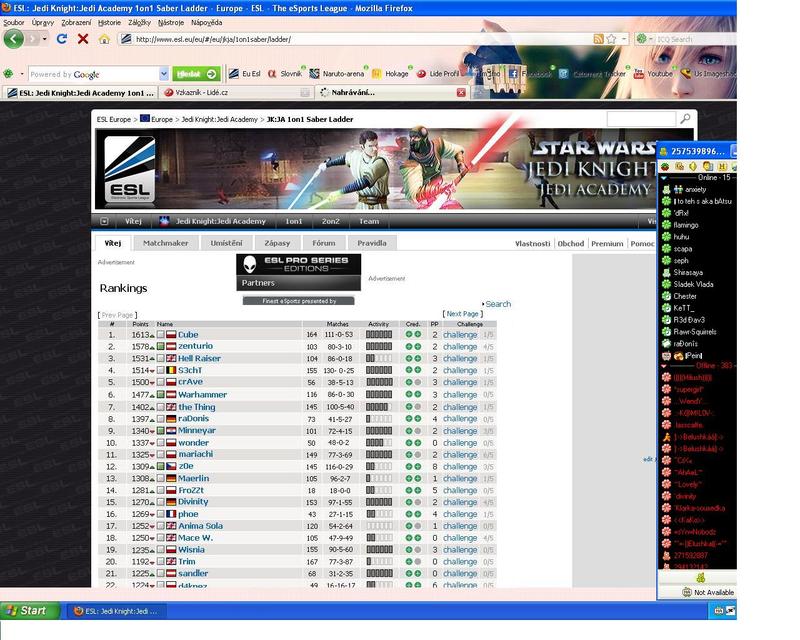
Task: Open the home page icon
Action: [x=104, y=39]
